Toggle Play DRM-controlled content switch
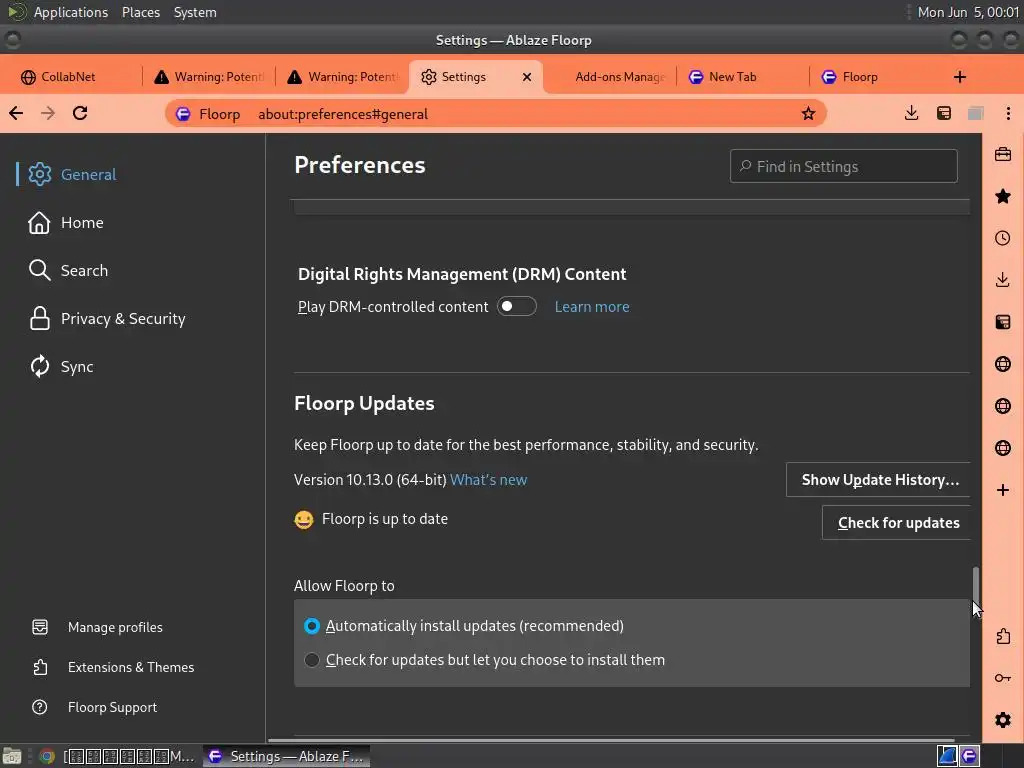This screenshot has width=1024, height=768. pos(517,306)
